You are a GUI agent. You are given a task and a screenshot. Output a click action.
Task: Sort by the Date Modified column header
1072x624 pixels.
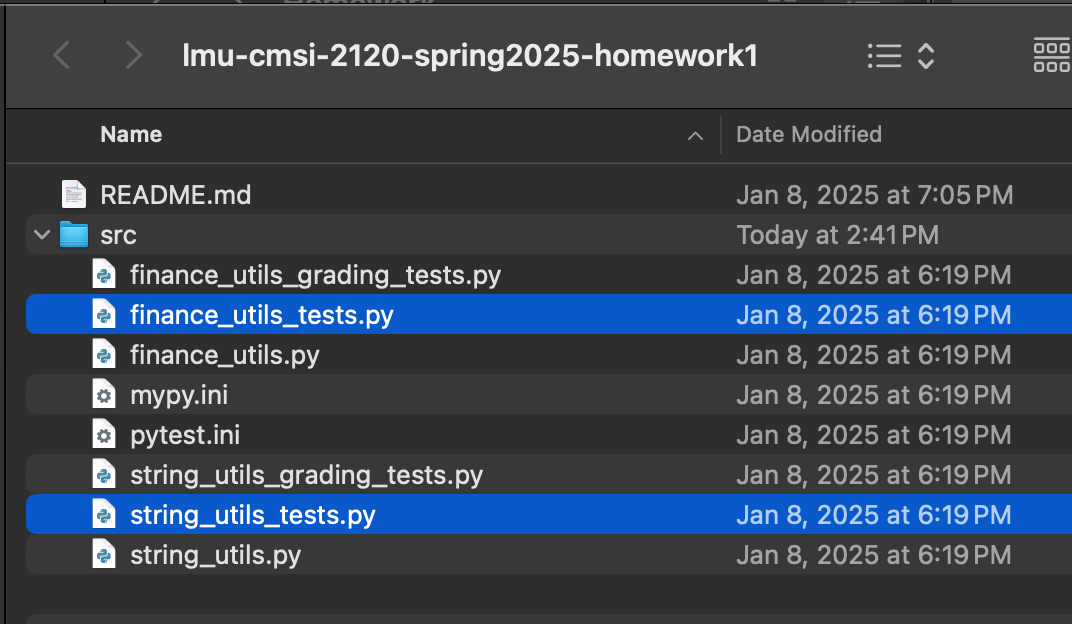pyautogui.click(x=809, y=135)
